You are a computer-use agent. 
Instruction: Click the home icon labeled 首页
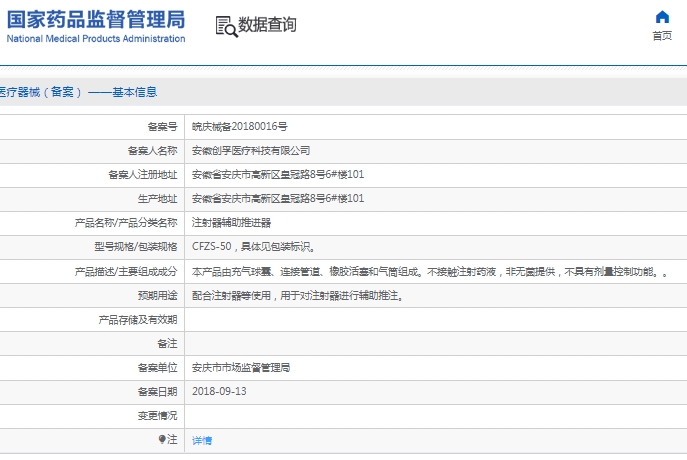coord(662,17)
